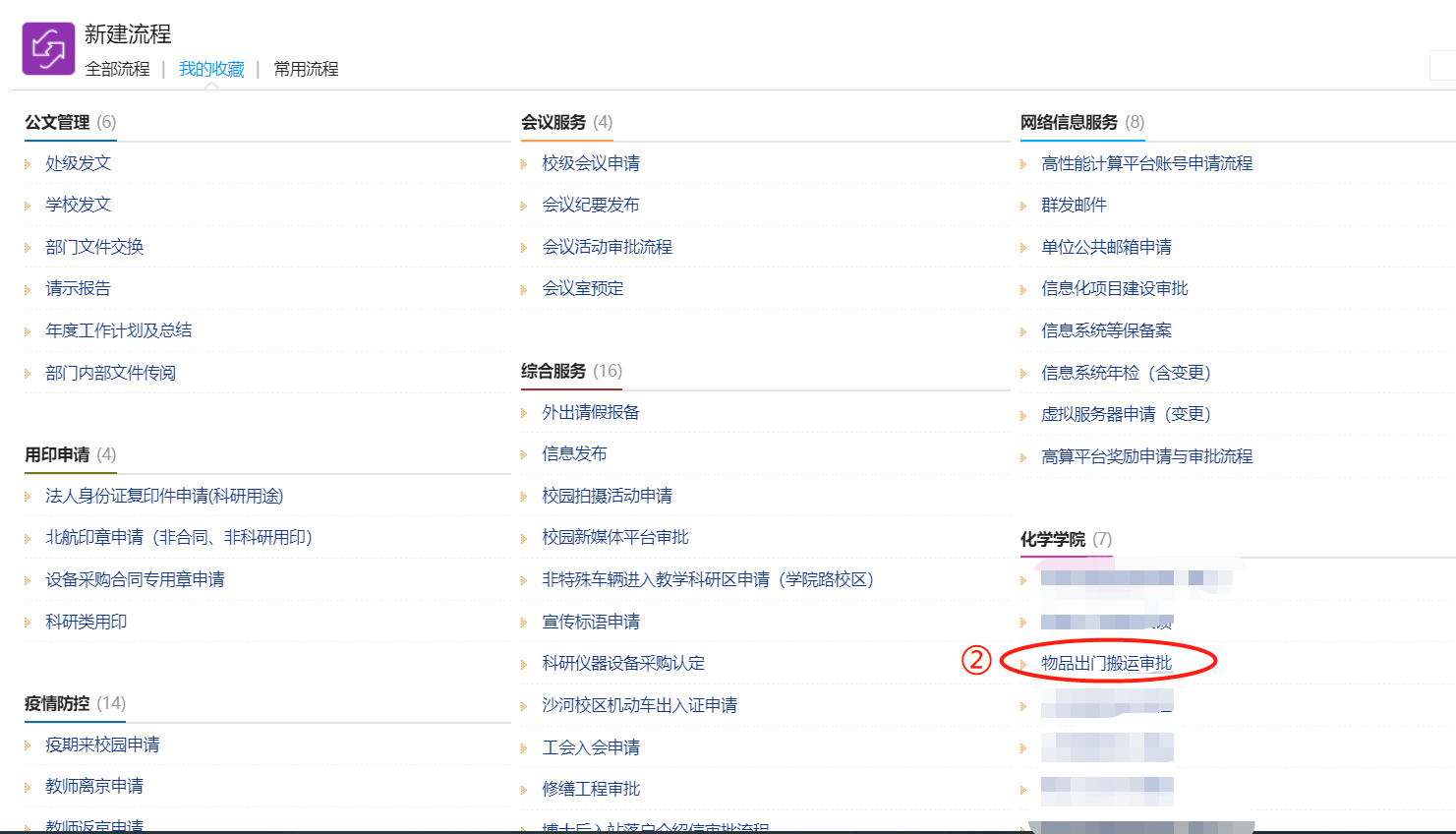Open the 疫期来校园申请 link
This screenshot has height=834, width=1456.
tap(102, 745)
